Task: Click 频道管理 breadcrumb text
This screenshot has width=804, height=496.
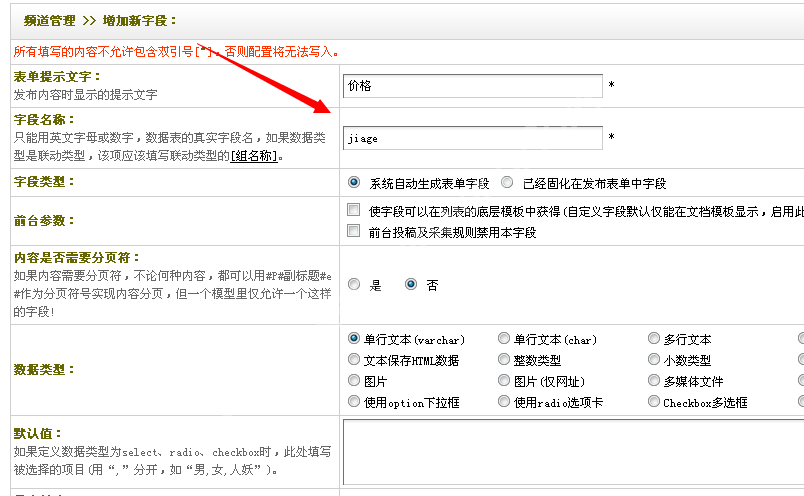Action: 49,21
